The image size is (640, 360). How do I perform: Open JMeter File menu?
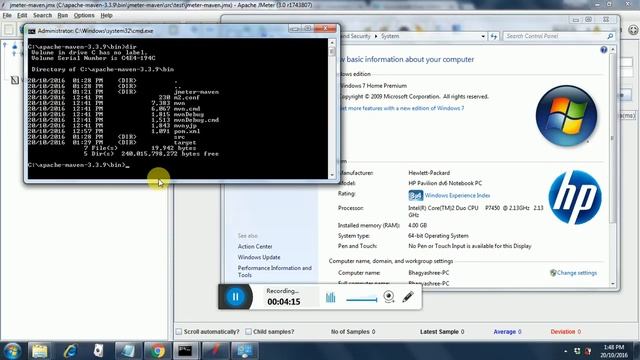pyautogui.click(x=7, y=16)
